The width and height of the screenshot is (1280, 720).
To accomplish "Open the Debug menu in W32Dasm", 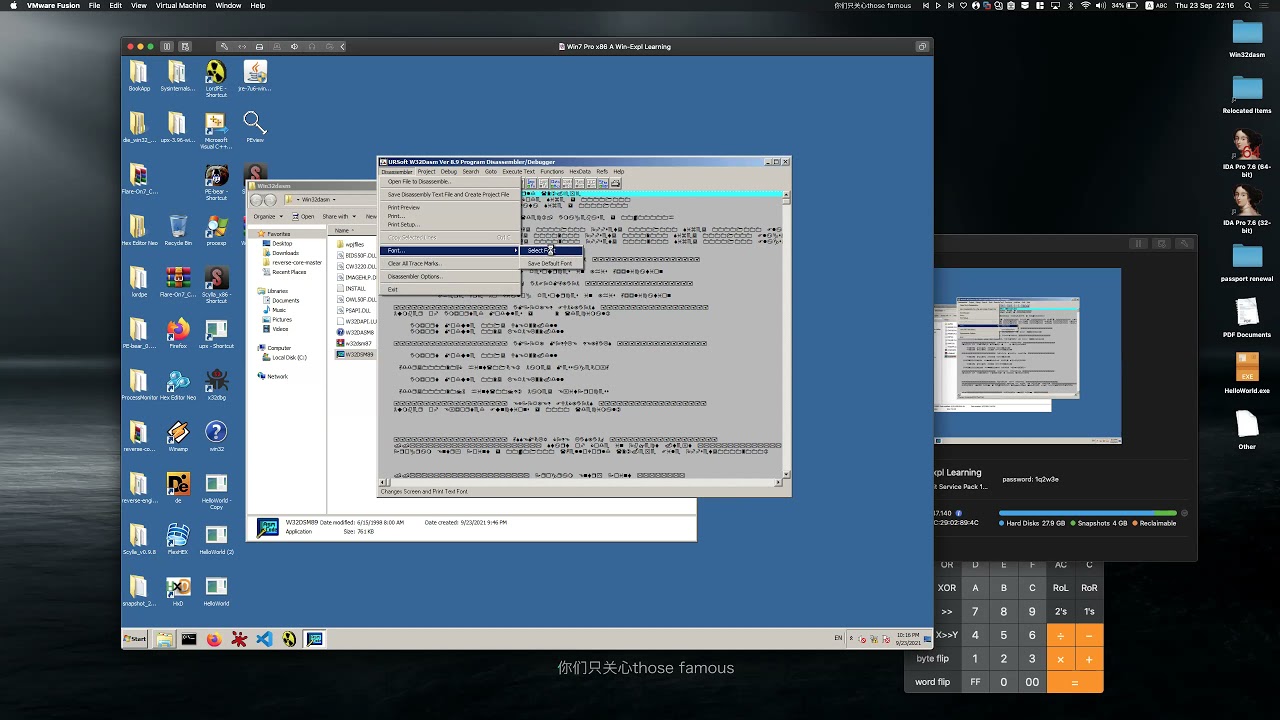I will click(449, 172).
